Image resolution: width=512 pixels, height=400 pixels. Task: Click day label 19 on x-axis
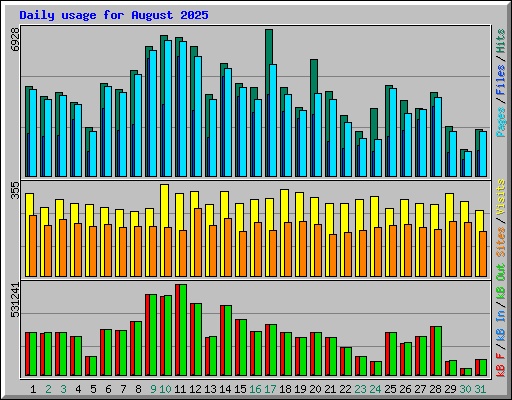point(300,389)
